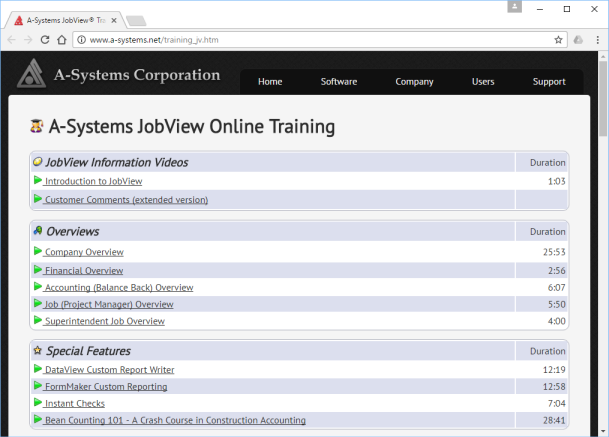The width and height of the screenshot is (609, 437).
Task: Reload the page using the refresh icon
Action: (45, 40)
